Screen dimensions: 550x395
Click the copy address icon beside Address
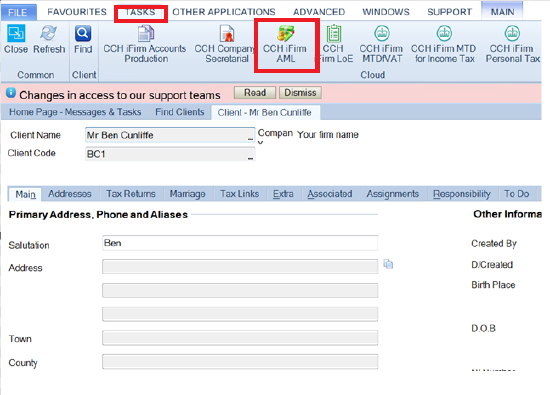pos(388,264)
